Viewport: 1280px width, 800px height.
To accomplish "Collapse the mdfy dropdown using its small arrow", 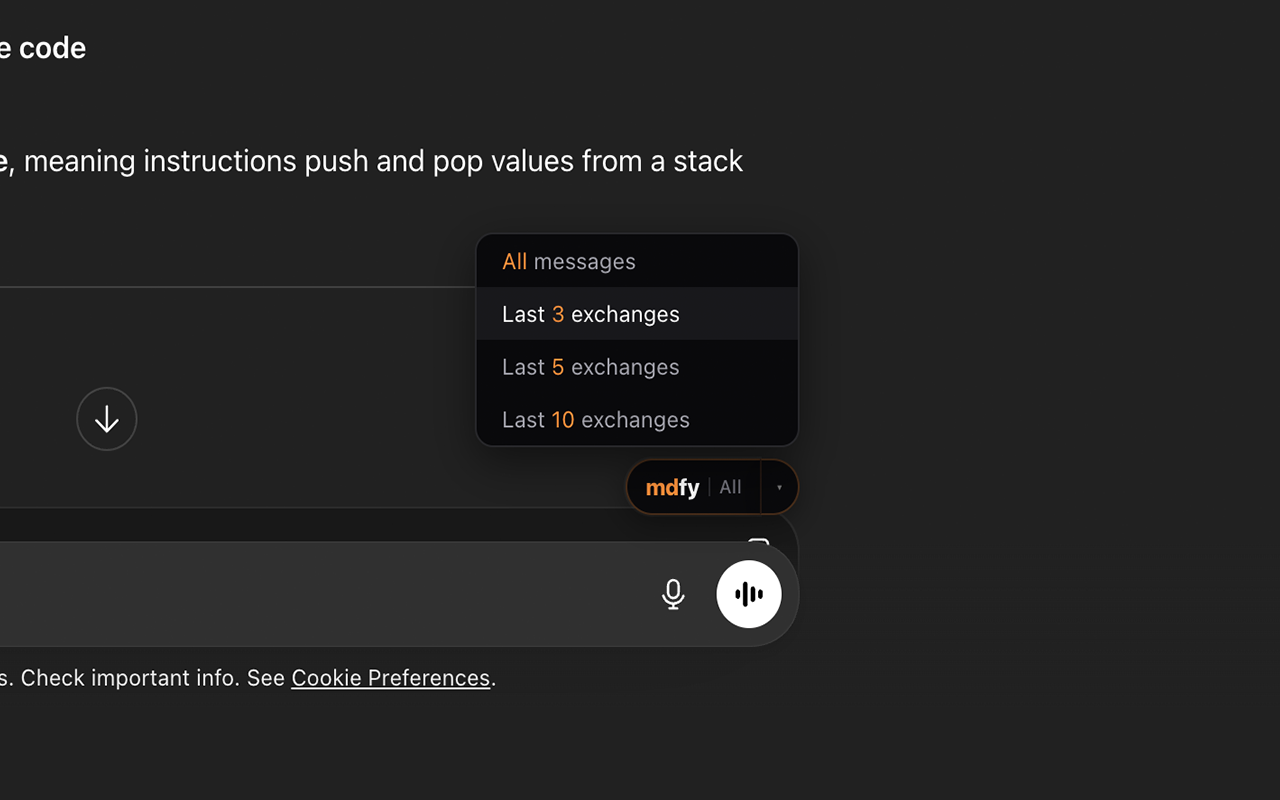I will (x=779, y=487).
